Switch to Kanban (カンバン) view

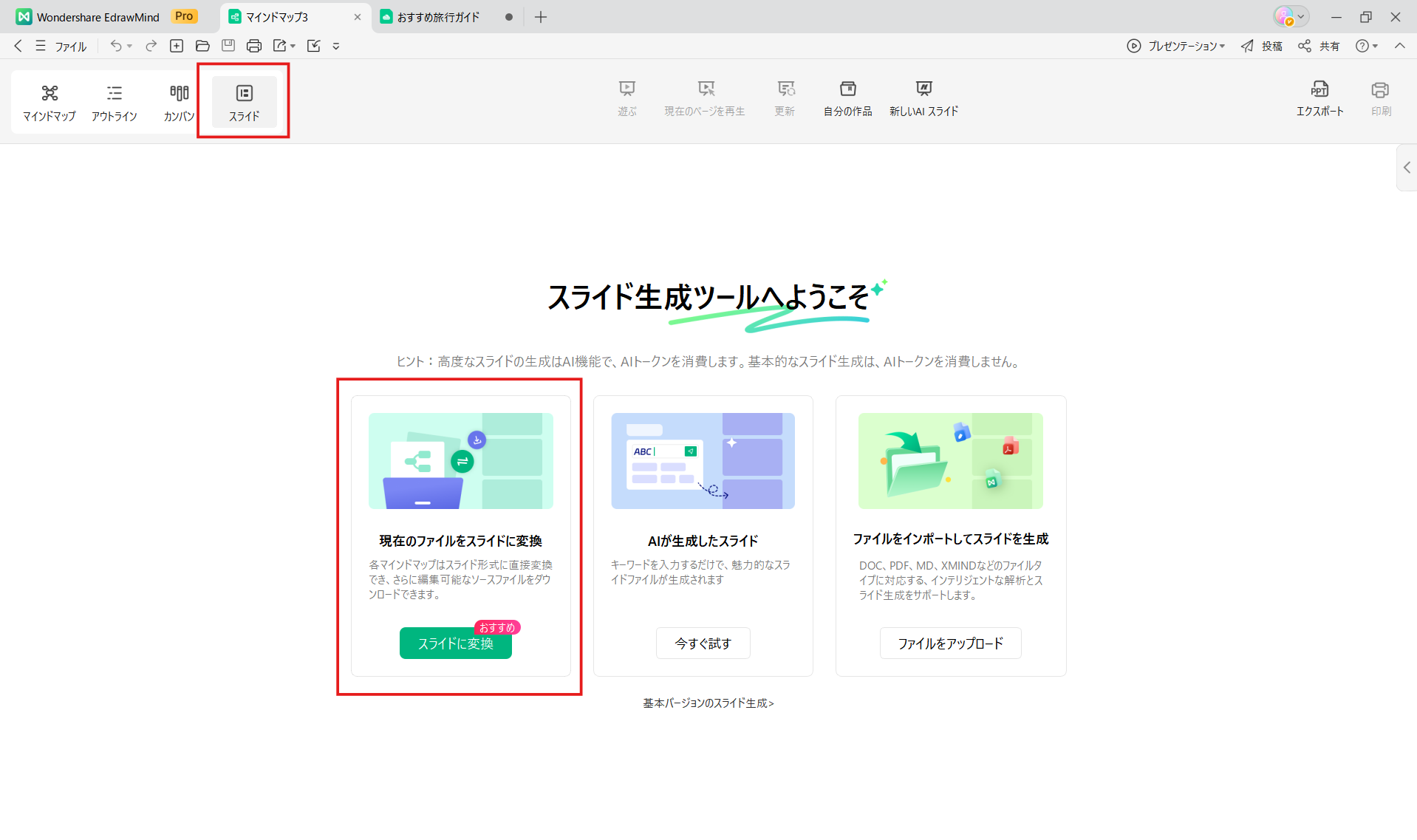pyautogui.click(x=179, y=102)
